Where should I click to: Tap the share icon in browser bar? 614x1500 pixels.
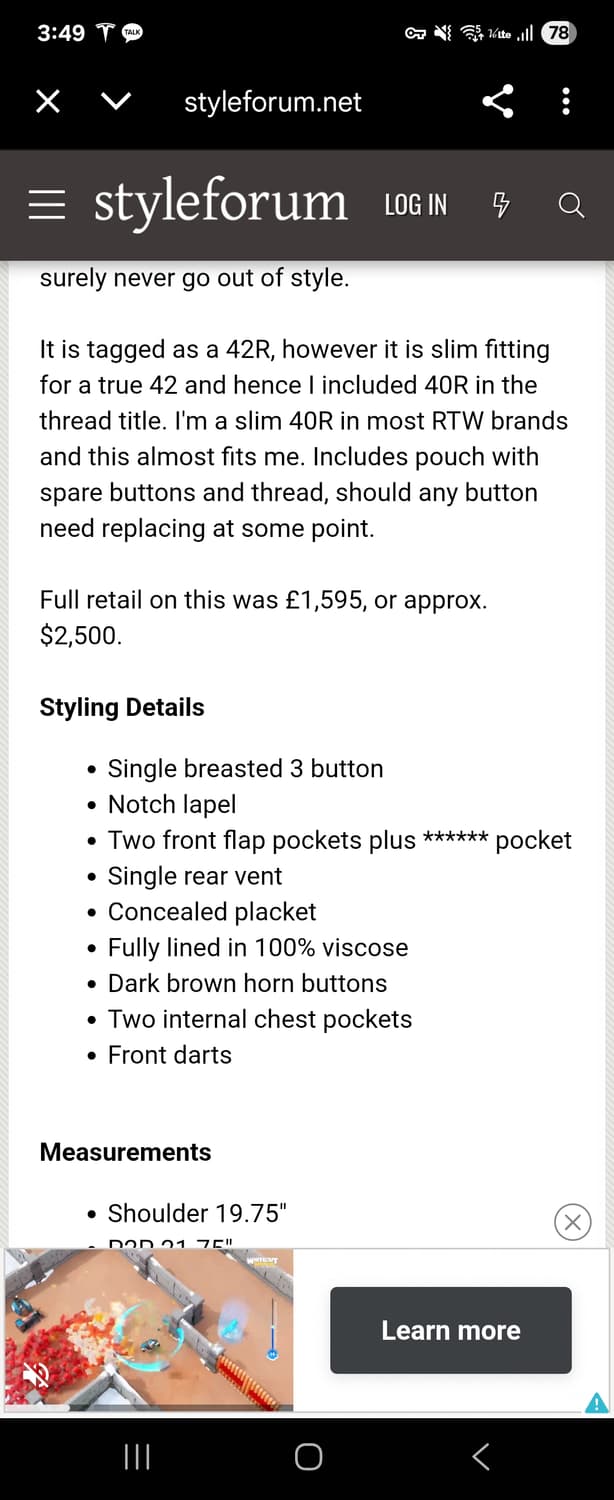(x=498, y=101)
